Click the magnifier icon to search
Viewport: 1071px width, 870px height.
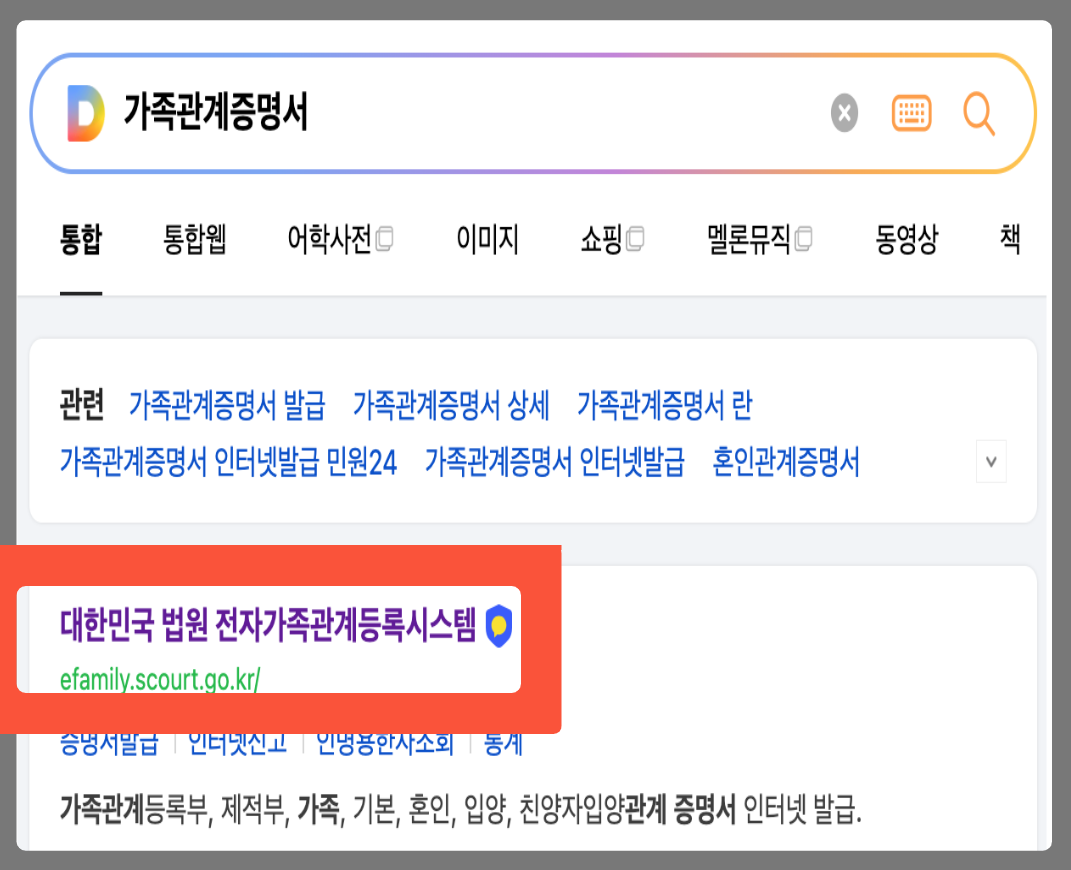[978, 112]
